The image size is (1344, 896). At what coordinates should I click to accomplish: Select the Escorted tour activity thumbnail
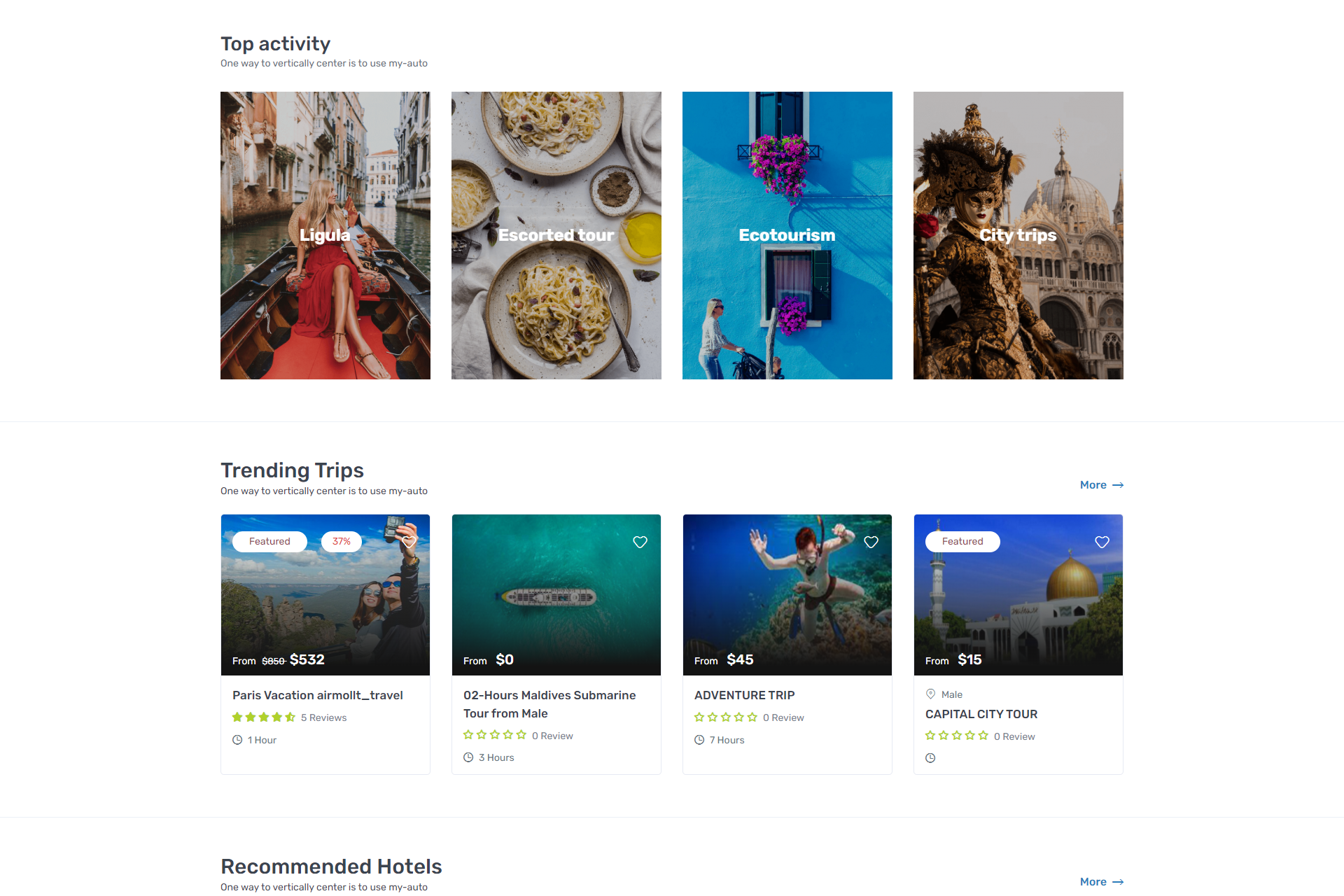click(556, 235)
